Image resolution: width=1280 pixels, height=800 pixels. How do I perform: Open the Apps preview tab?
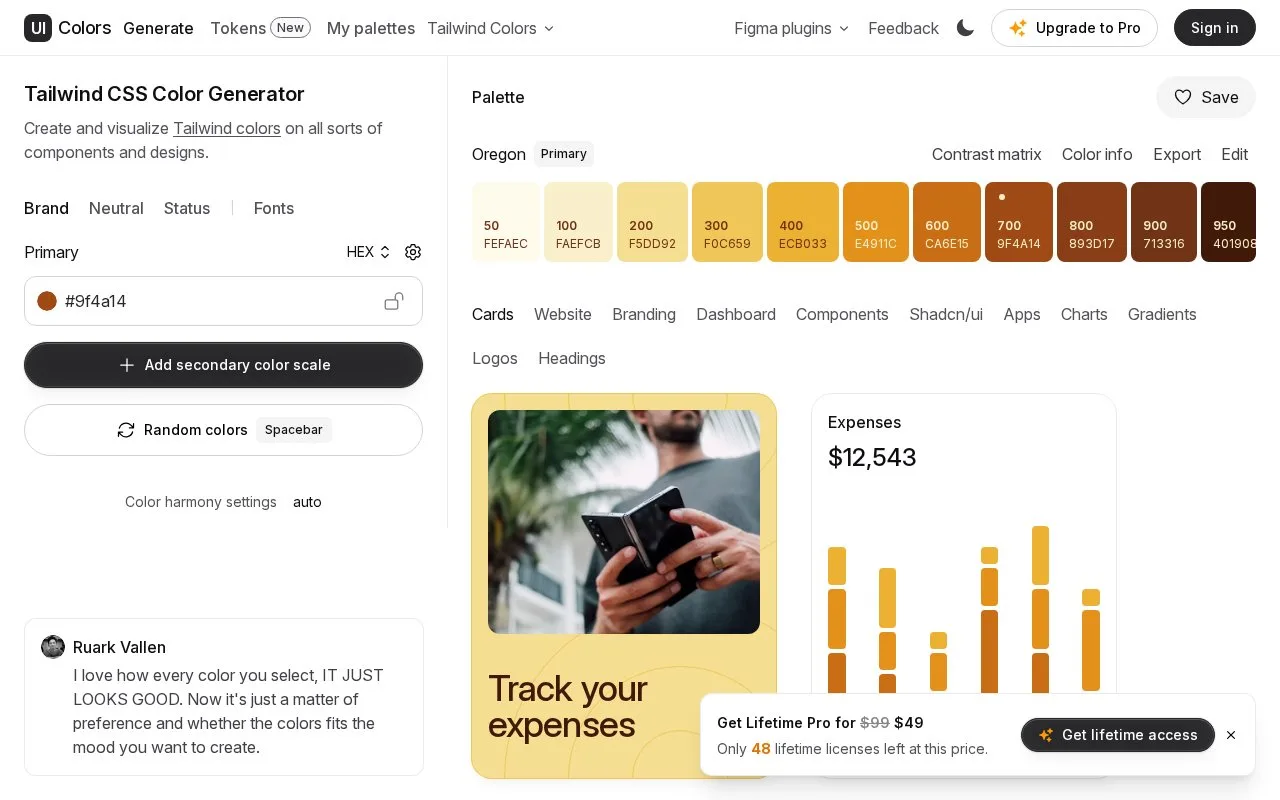[1022, 314]
